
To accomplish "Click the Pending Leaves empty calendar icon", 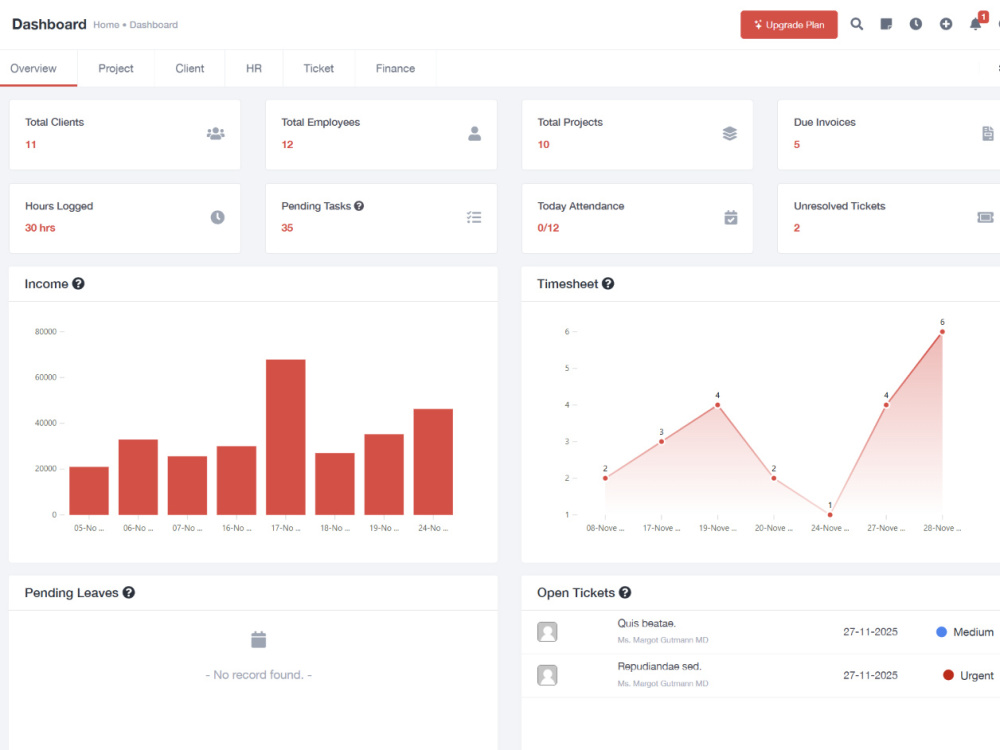I will click(x=258, y=639).
